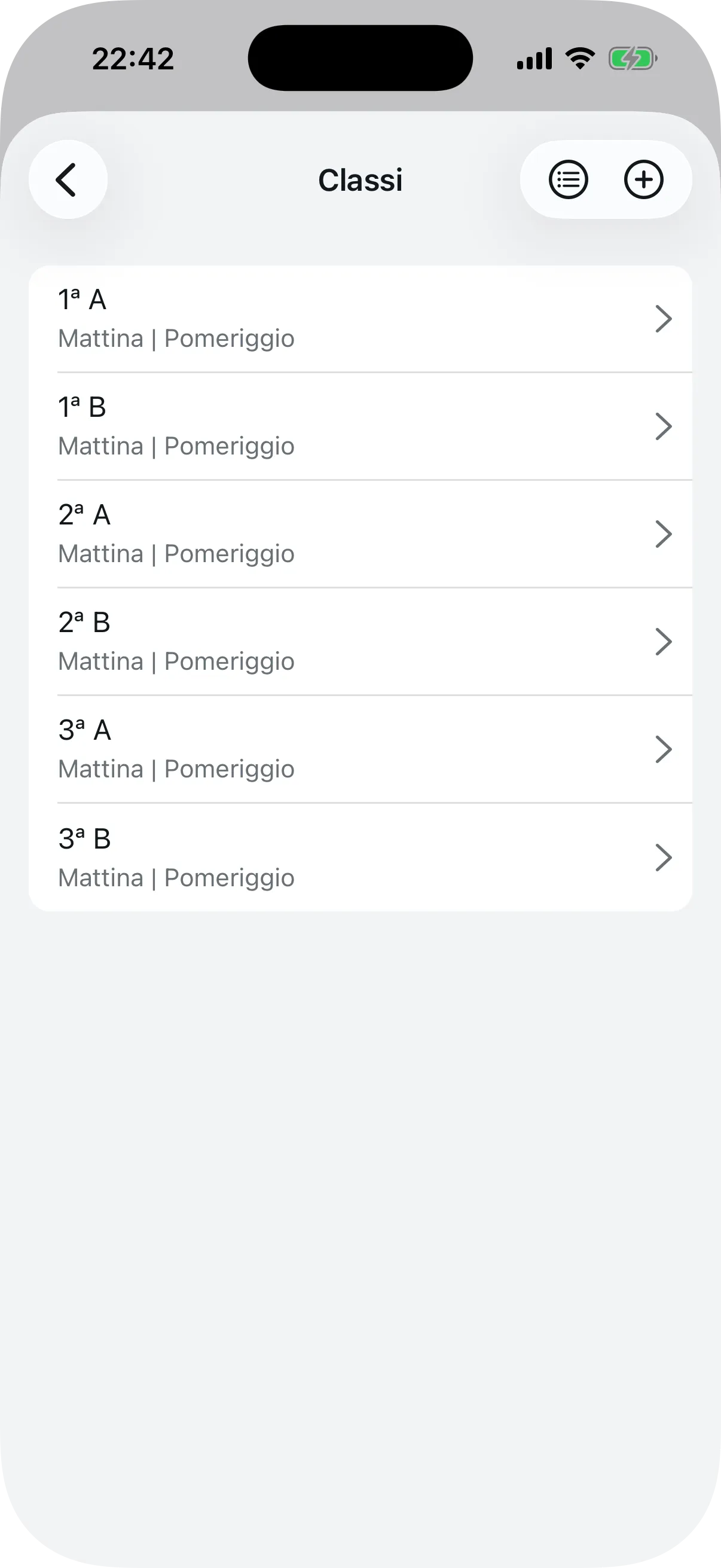
Task: Tap the battery charging icon
Action: [x=632, y=59]
